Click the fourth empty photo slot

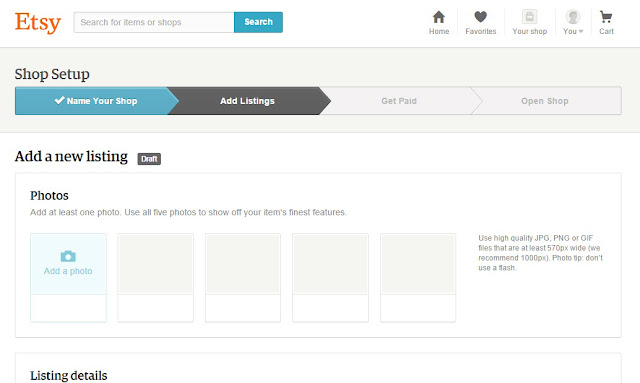coord(330,278)
